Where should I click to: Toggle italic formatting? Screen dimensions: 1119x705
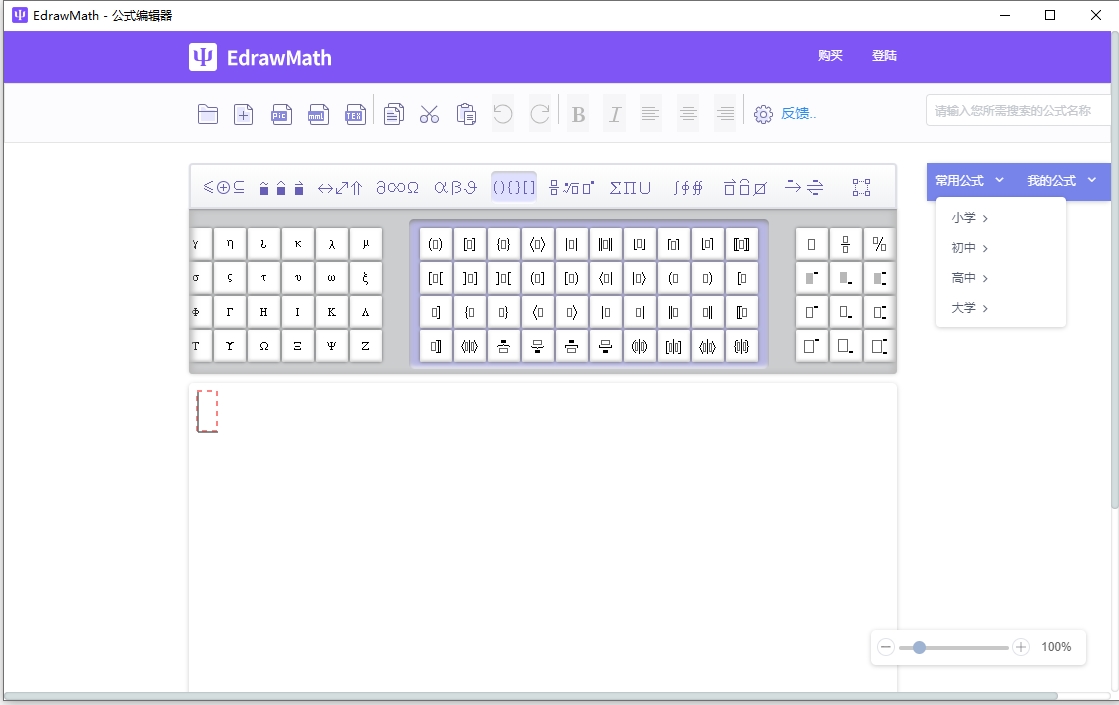tap(614, 113)
